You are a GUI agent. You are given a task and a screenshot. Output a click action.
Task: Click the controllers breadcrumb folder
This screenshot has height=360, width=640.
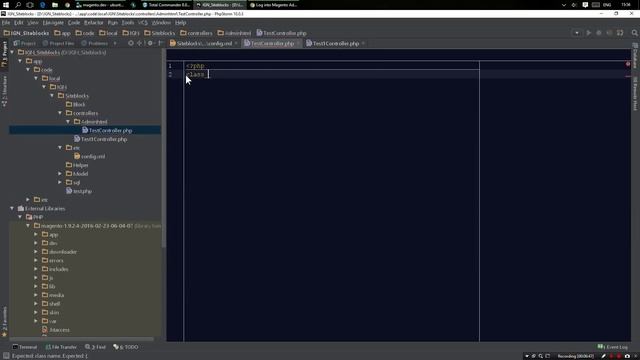tap(196, 33)
